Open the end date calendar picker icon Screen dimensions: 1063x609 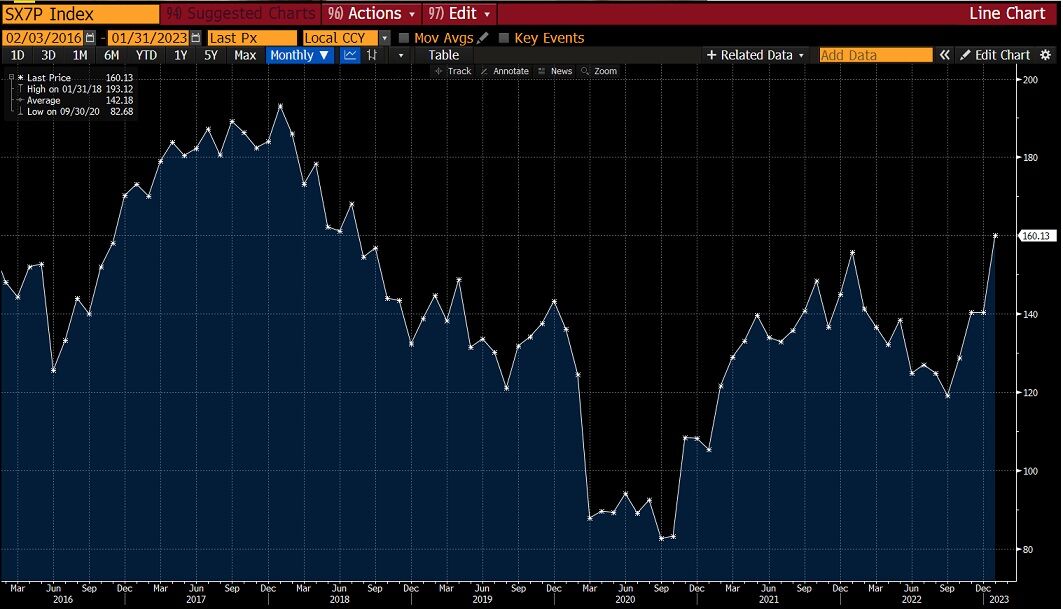[196, 38]
